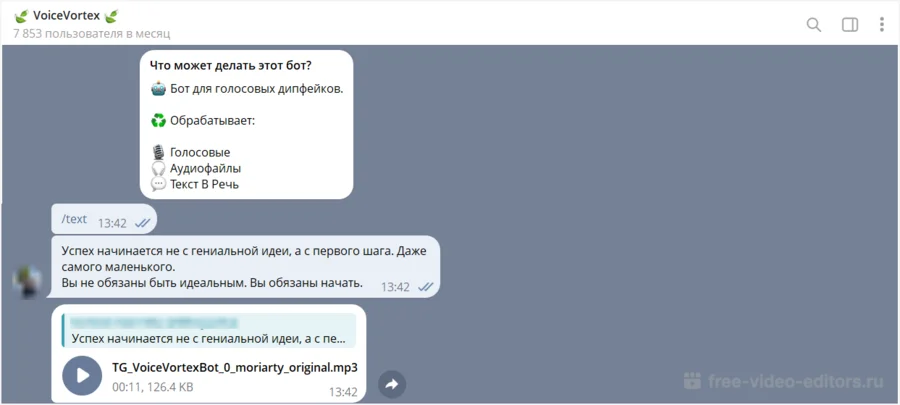Click the 13:42 timestamp on the /text message
The height and width of the screenshot is (405, 900).
tap(112, 224)
